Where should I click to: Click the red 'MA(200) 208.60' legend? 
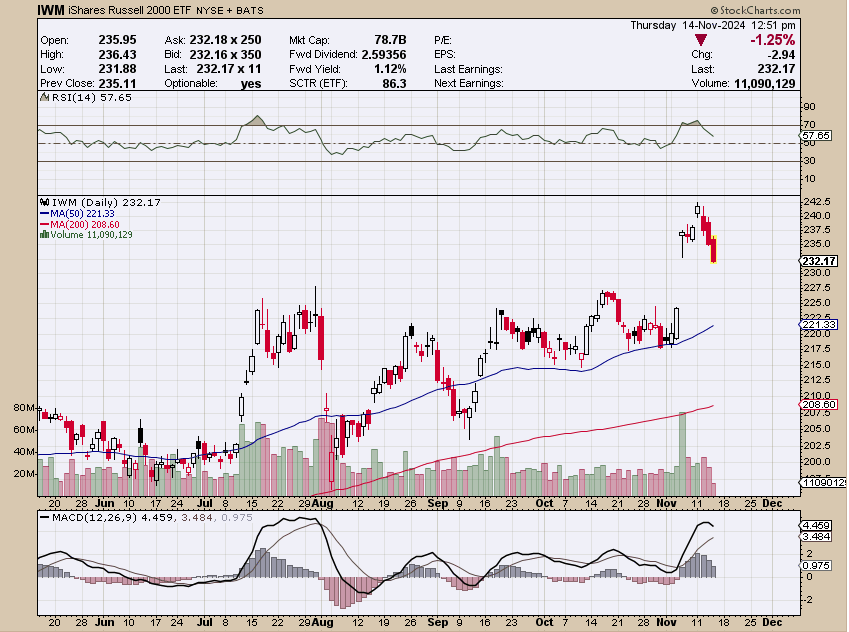click(80, 224)
